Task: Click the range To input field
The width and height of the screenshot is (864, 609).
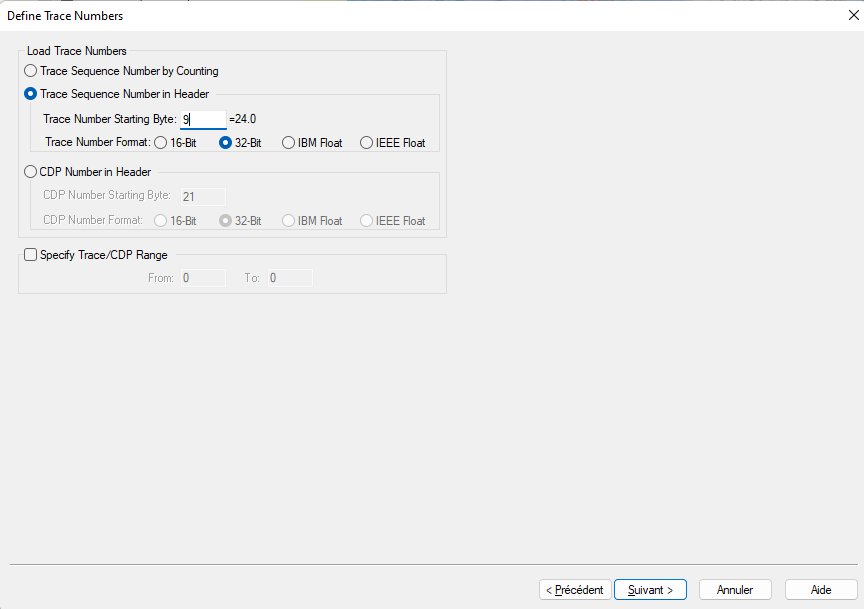Action: [289, 278]
